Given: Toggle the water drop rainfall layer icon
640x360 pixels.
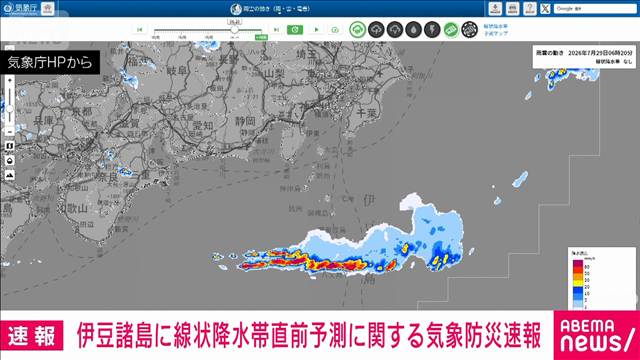Looking at the screenshot, I should click(x=414, y=29).
